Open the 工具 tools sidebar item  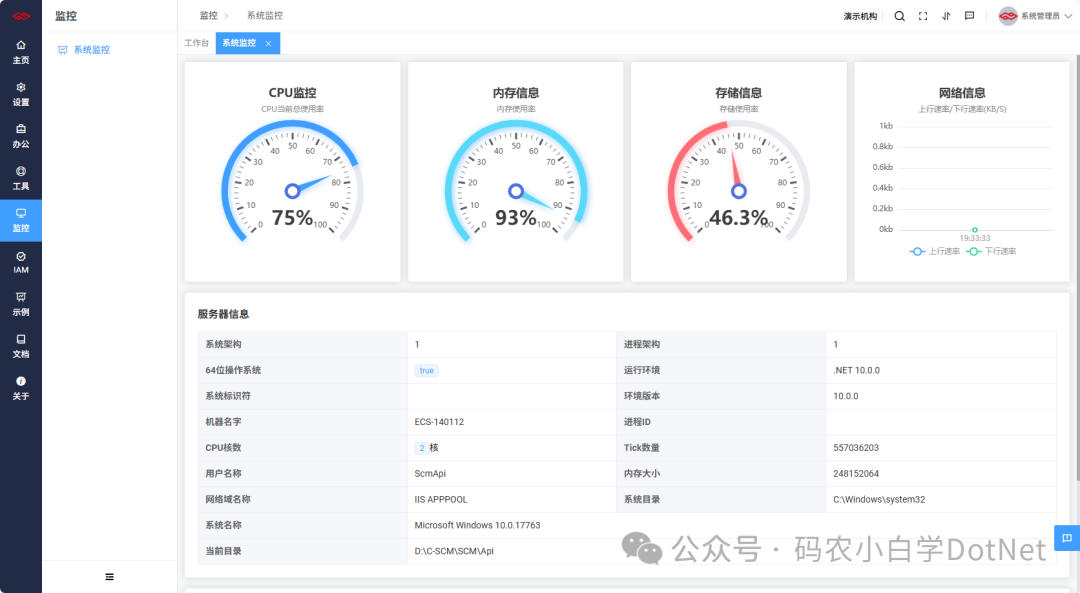(x=21, y=178)
